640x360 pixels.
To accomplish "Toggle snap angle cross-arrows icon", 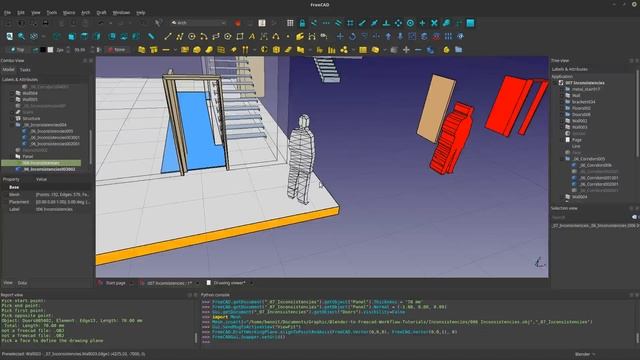I will pos(398,23).
